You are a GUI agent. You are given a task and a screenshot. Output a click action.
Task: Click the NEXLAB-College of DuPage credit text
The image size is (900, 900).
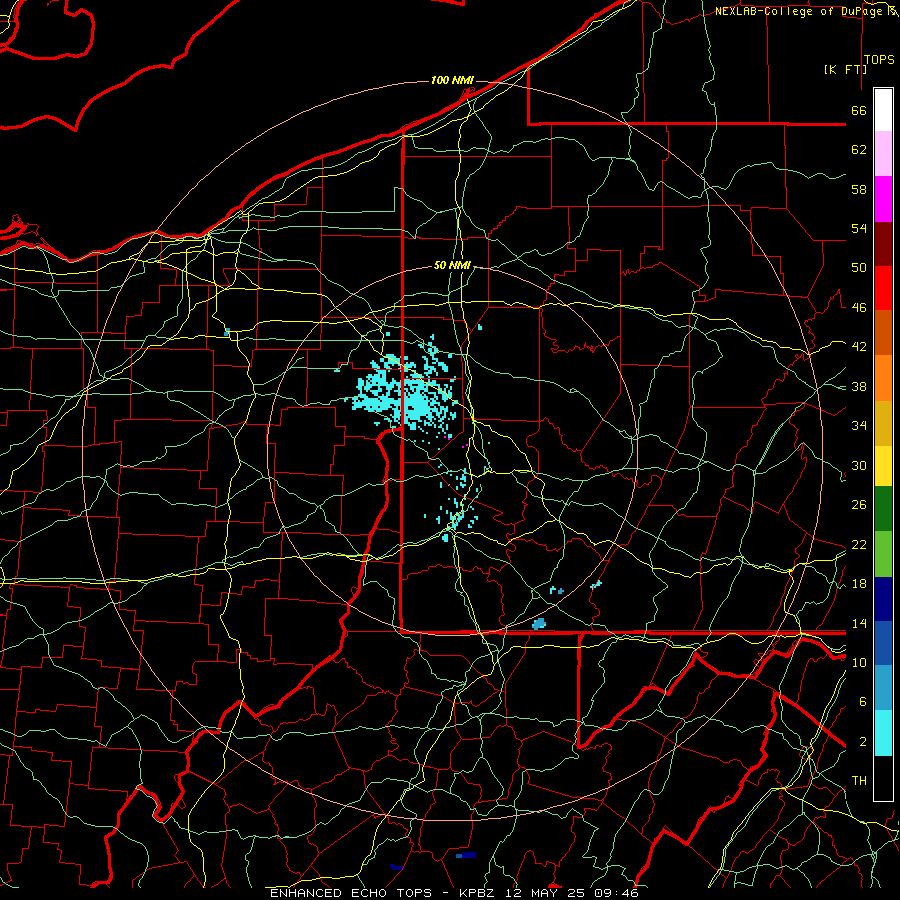[798, 11]
